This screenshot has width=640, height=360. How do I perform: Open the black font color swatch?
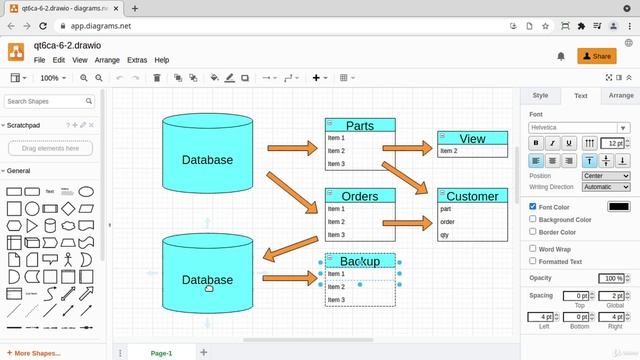619,207
